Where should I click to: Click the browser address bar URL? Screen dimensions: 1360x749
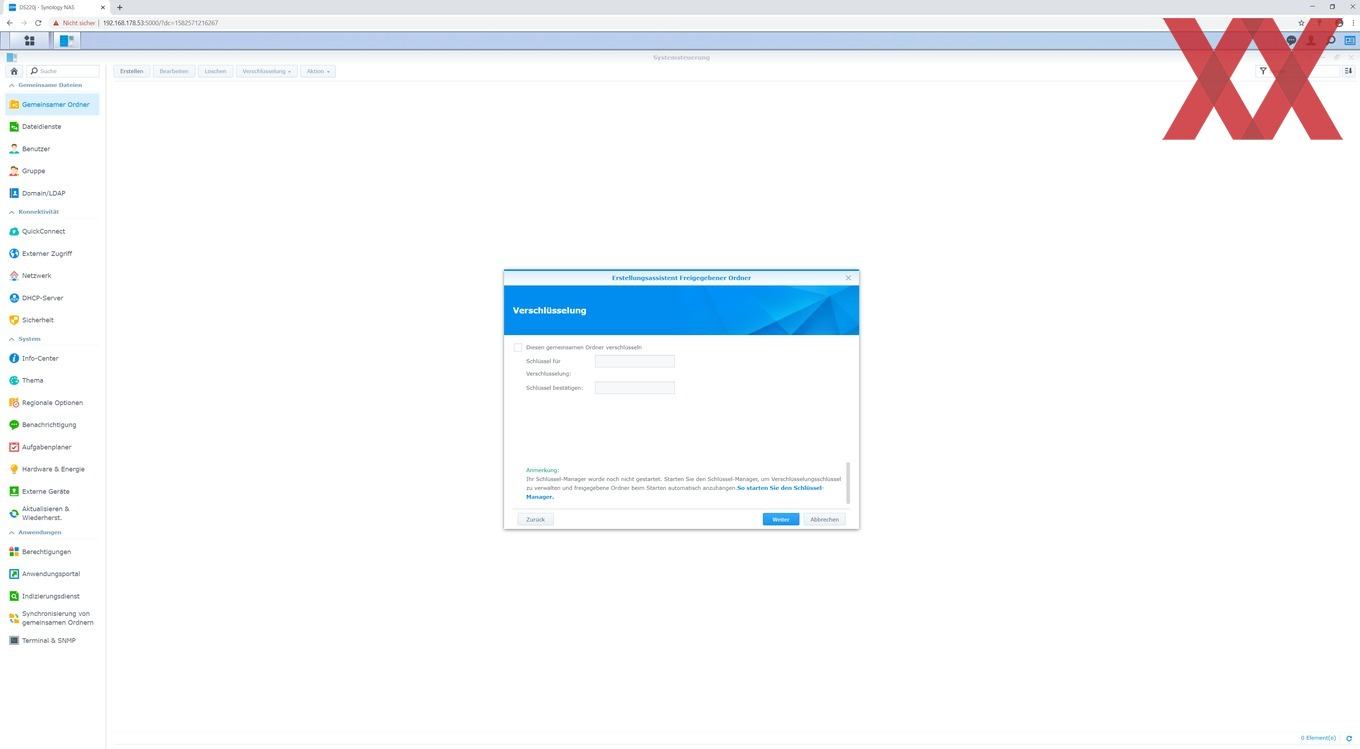click(160, 22)
